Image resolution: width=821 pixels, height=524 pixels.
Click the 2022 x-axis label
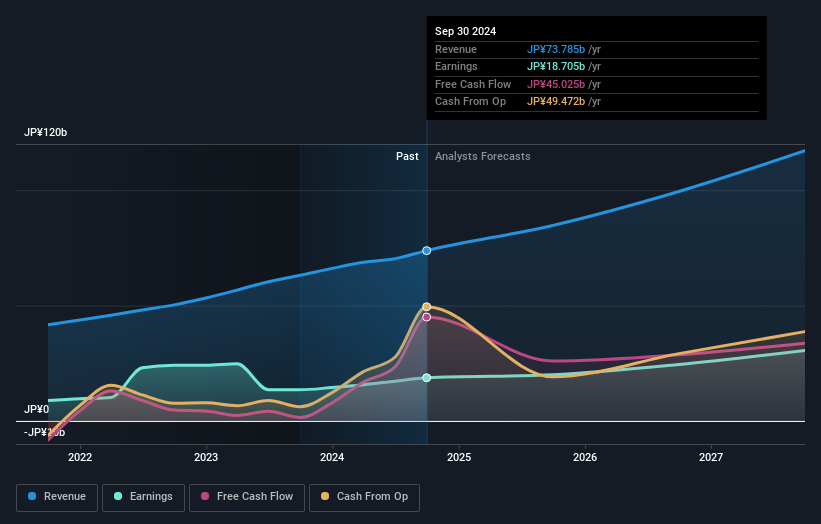tap(80, 457)
